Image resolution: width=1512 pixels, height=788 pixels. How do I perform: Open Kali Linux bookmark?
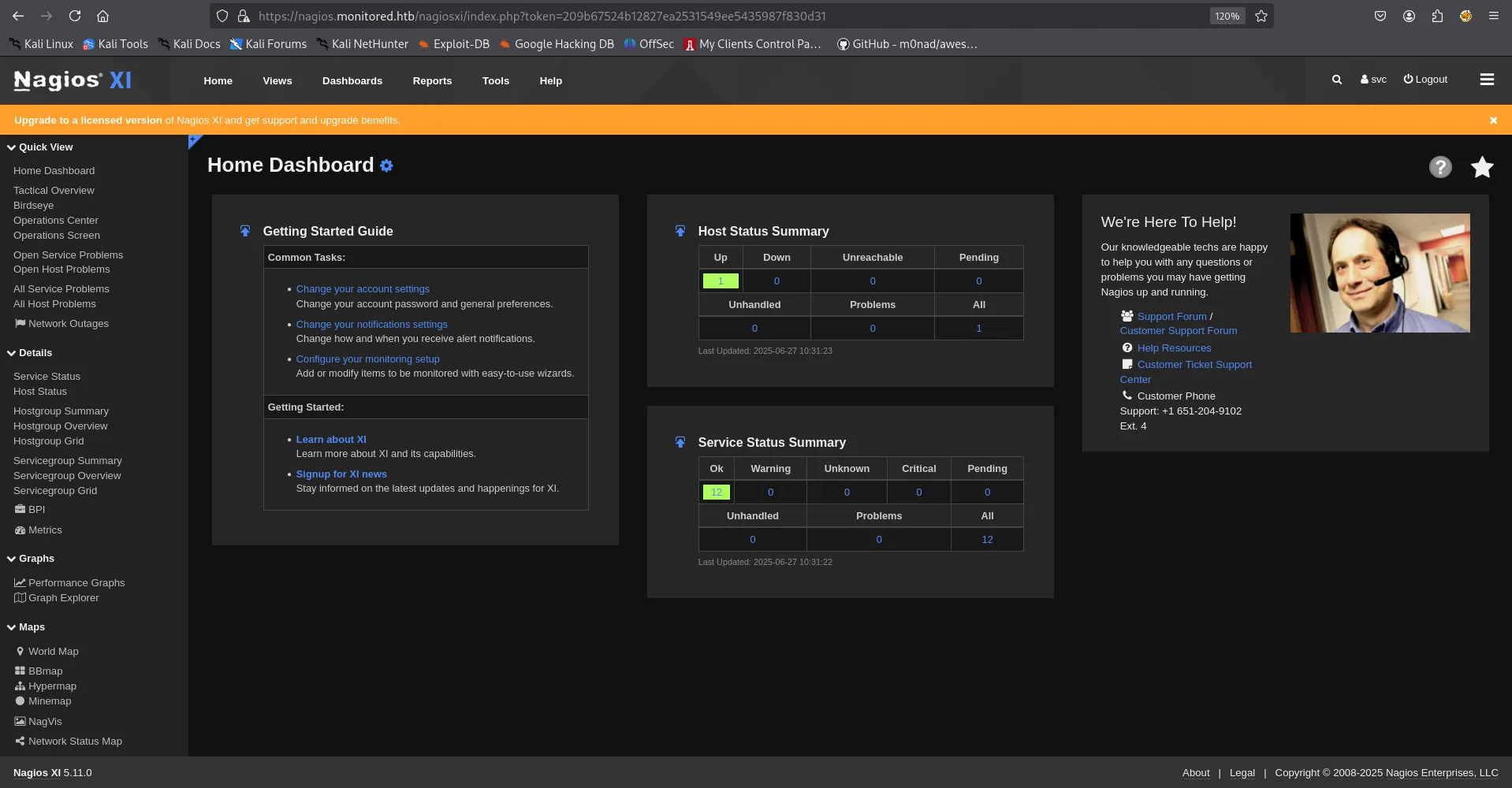tap(41, 44)
